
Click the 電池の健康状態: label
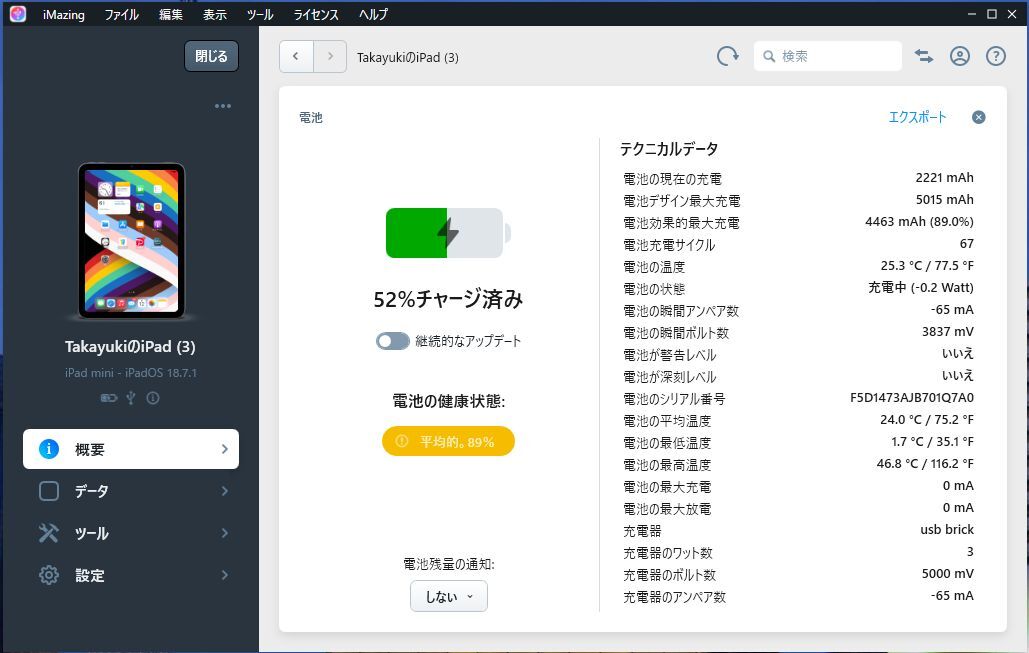click(449, 401)
